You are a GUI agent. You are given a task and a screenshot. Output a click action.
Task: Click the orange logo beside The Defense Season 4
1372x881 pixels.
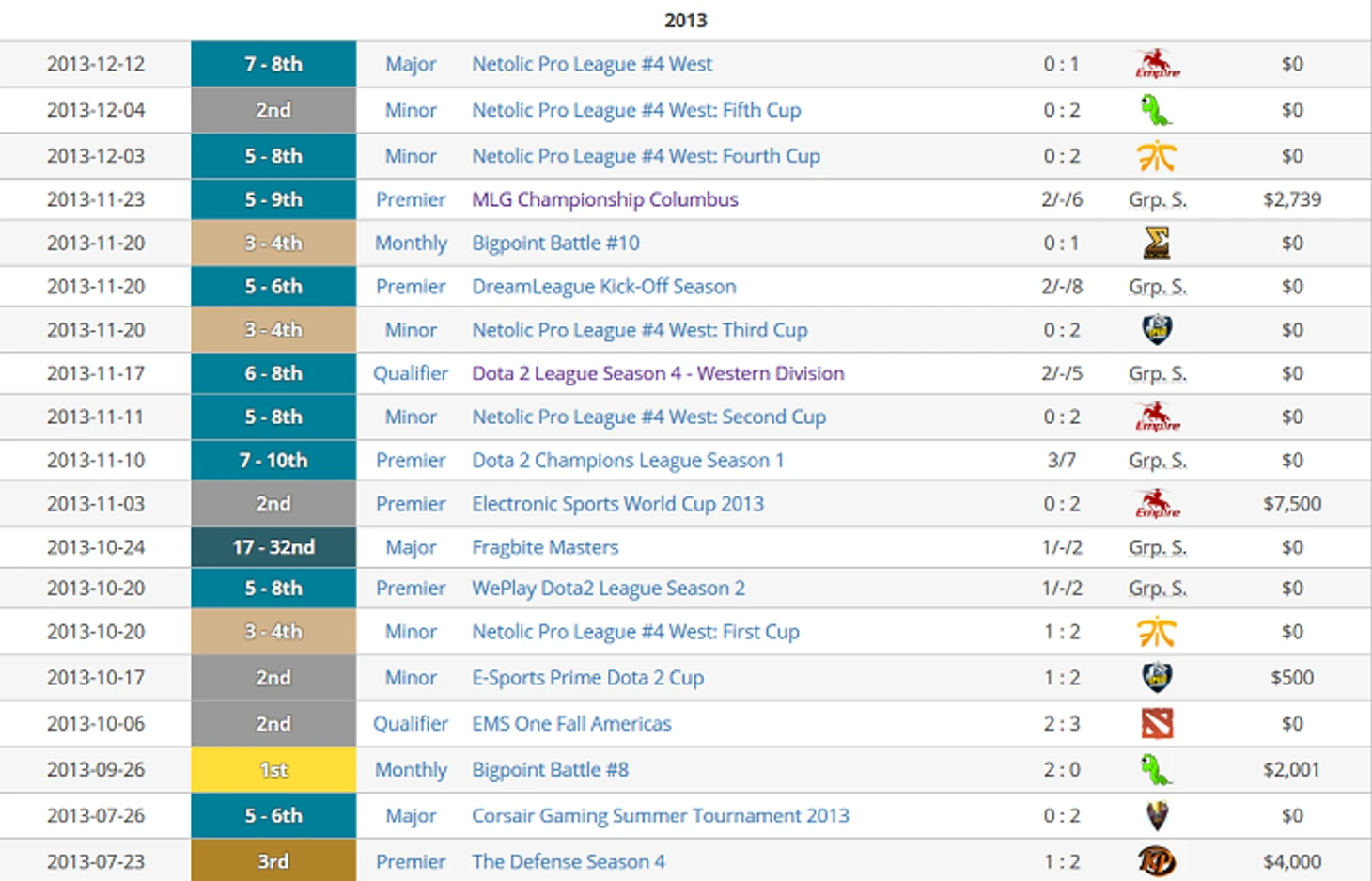(x=1157, y=861)
